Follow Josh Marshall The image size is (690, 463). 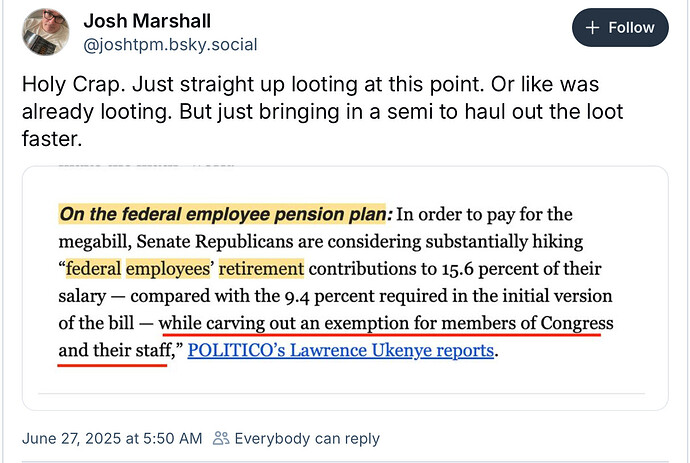pos(620,27)
